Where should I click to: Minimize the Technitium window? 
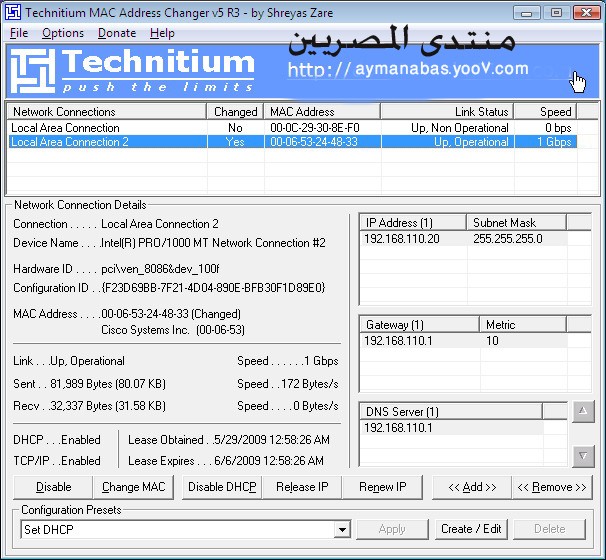[x=526, y=13]
